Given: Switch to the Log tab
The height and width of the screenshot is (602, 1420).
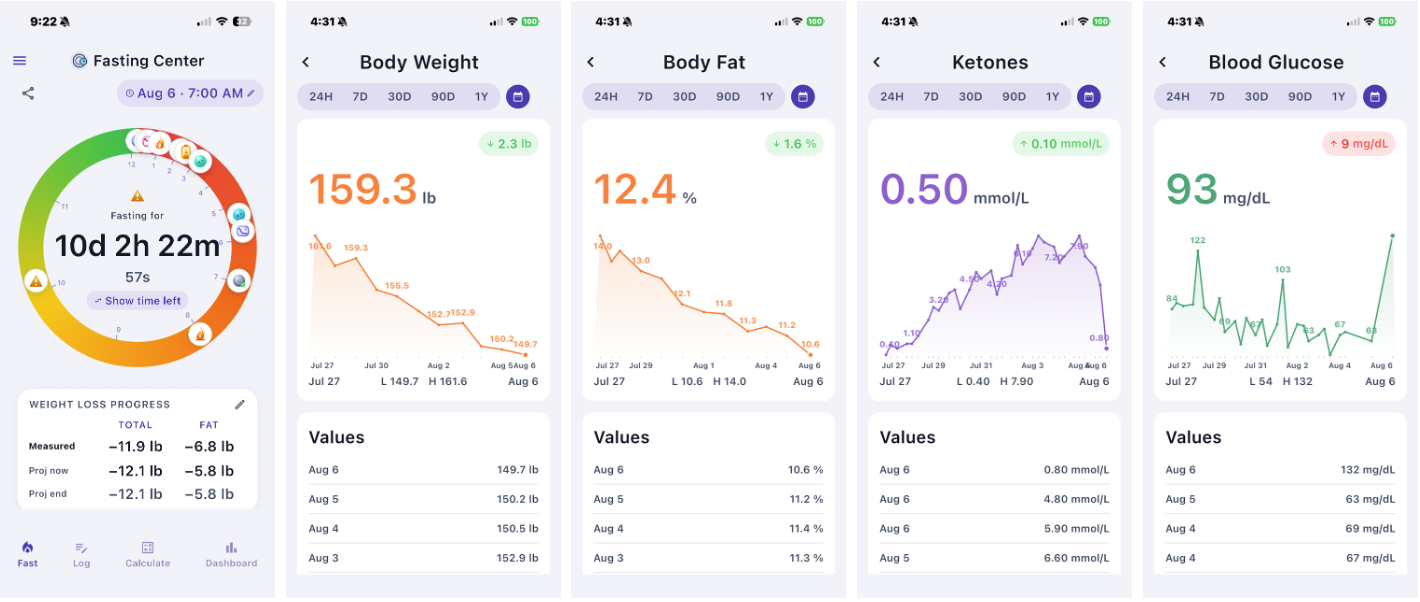Looking at the screenshot, I should [x=82, y=554].
